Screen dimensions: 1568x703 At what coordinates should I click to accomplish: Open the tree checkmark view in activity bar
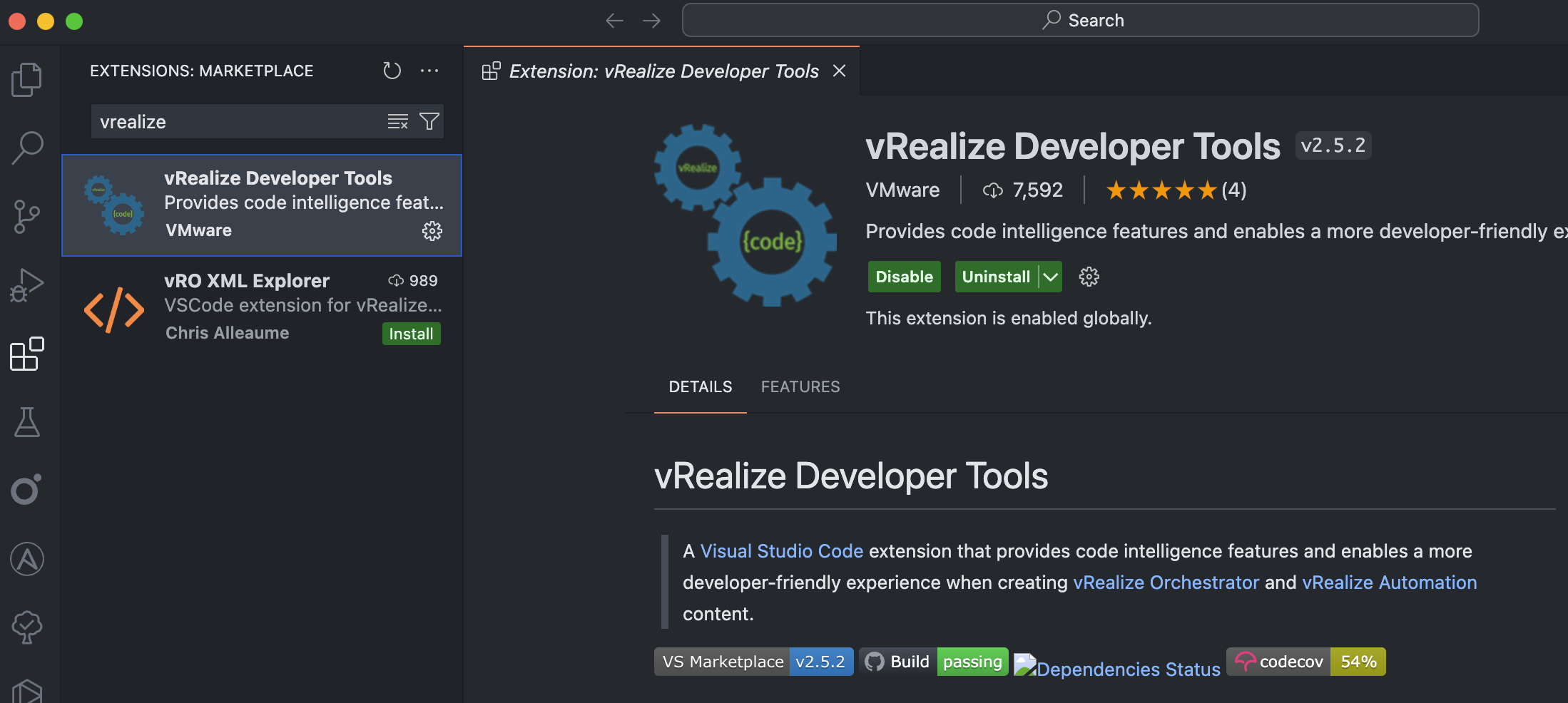27,627
